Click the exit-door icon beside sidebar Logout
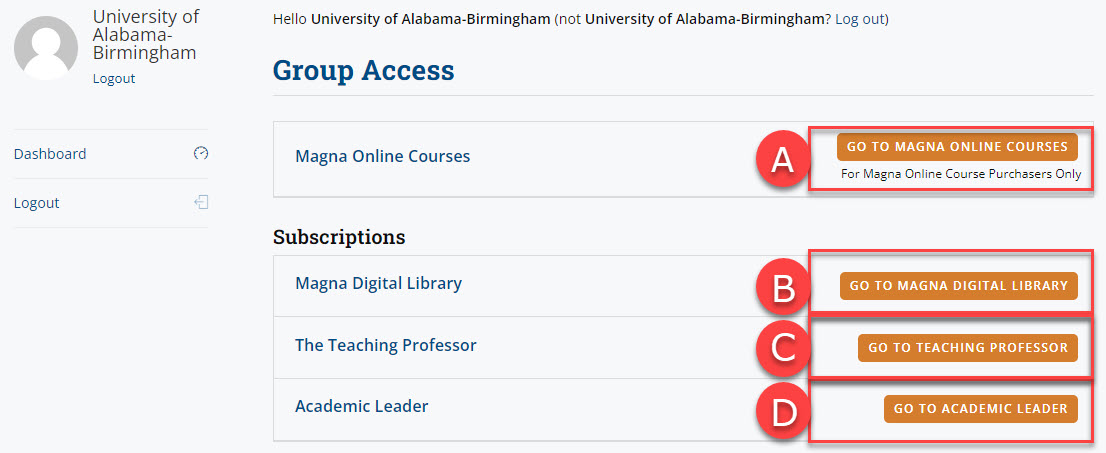This screenshot has width=1106, height=453. click(201, 203)
